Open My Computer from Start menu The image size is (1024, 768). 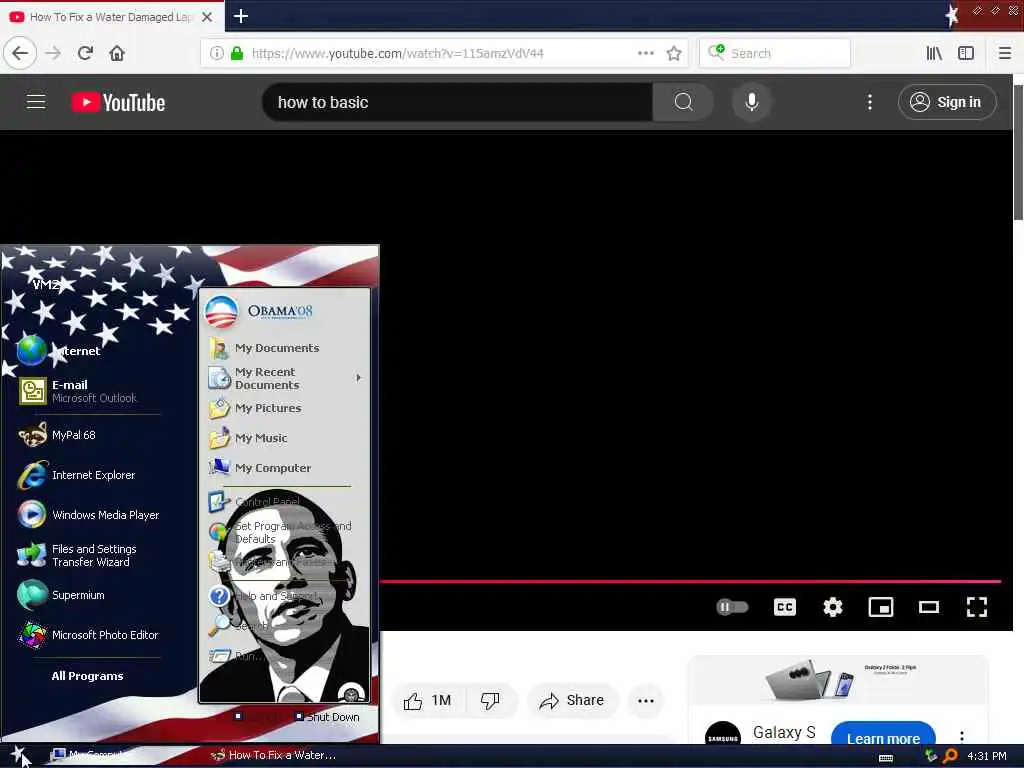pyautogui.click(x=261, y=468)
